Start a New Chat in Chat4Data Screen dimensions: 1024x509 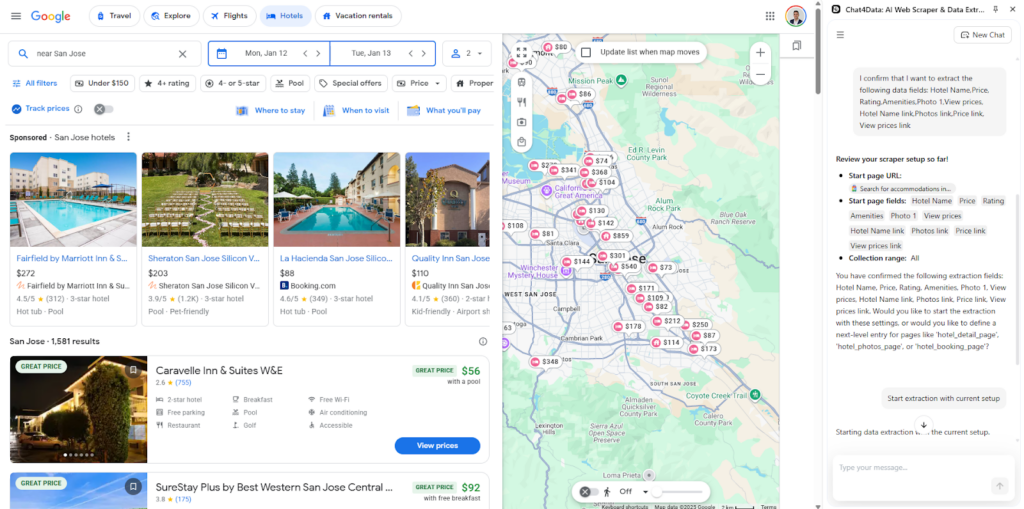point(982,35)
